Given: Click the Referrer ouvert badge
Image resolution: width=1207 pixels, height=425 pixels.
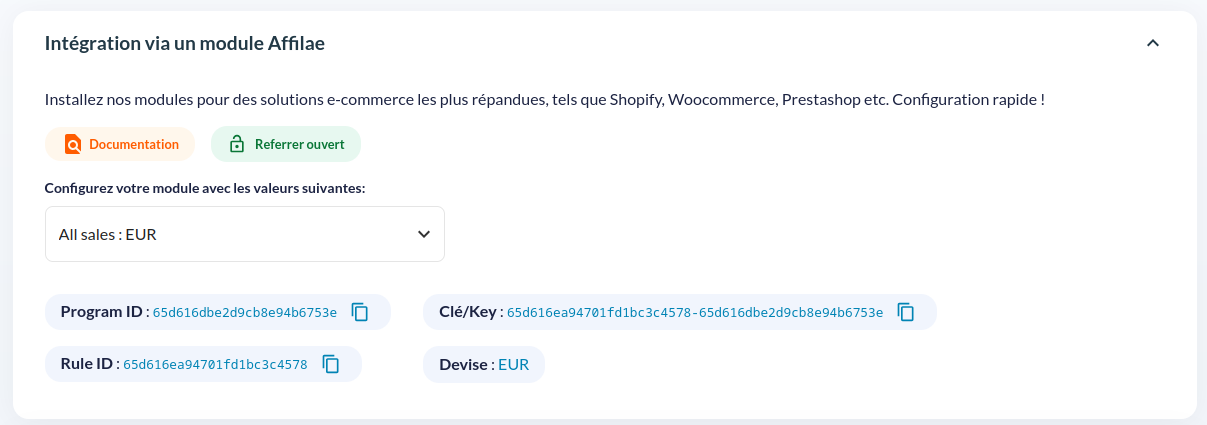Looking at the screenshot, I should [x=286, y=144].
